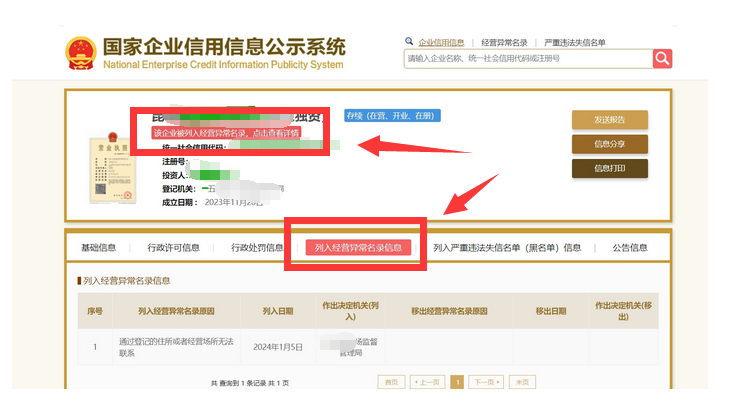Click the red search magnifier button
The width and height of the screenshot is (738, 396).
[x=662, y=59]
